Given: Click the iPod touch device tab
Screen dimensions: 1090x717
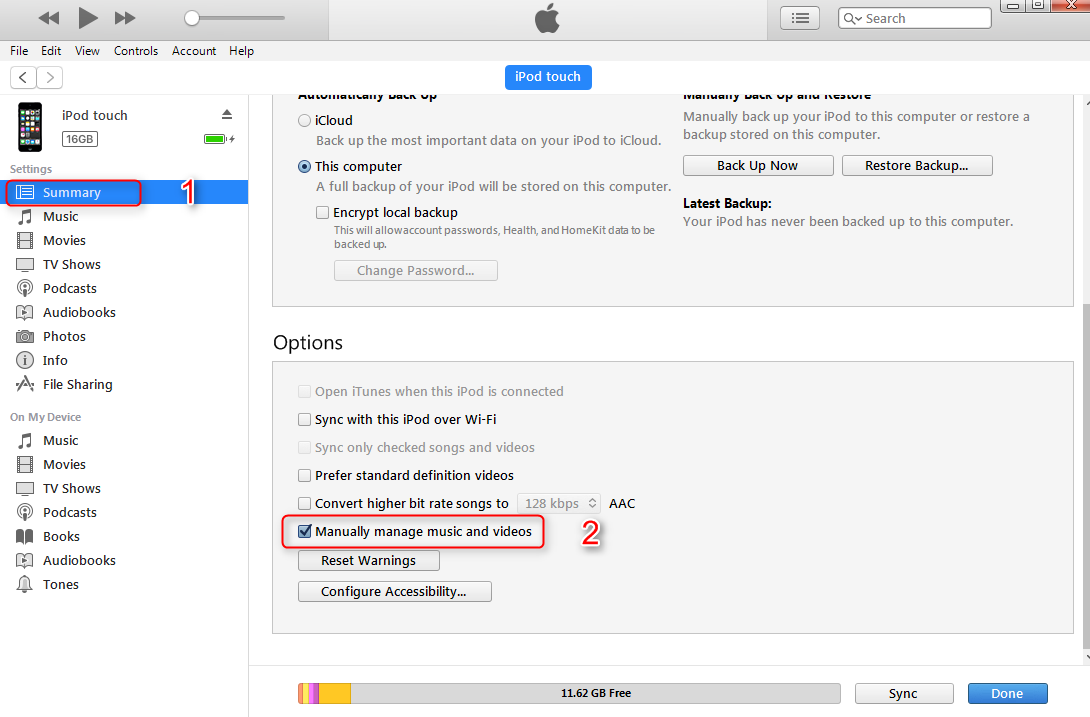Looking at the screenshot, I should point(548,76).
